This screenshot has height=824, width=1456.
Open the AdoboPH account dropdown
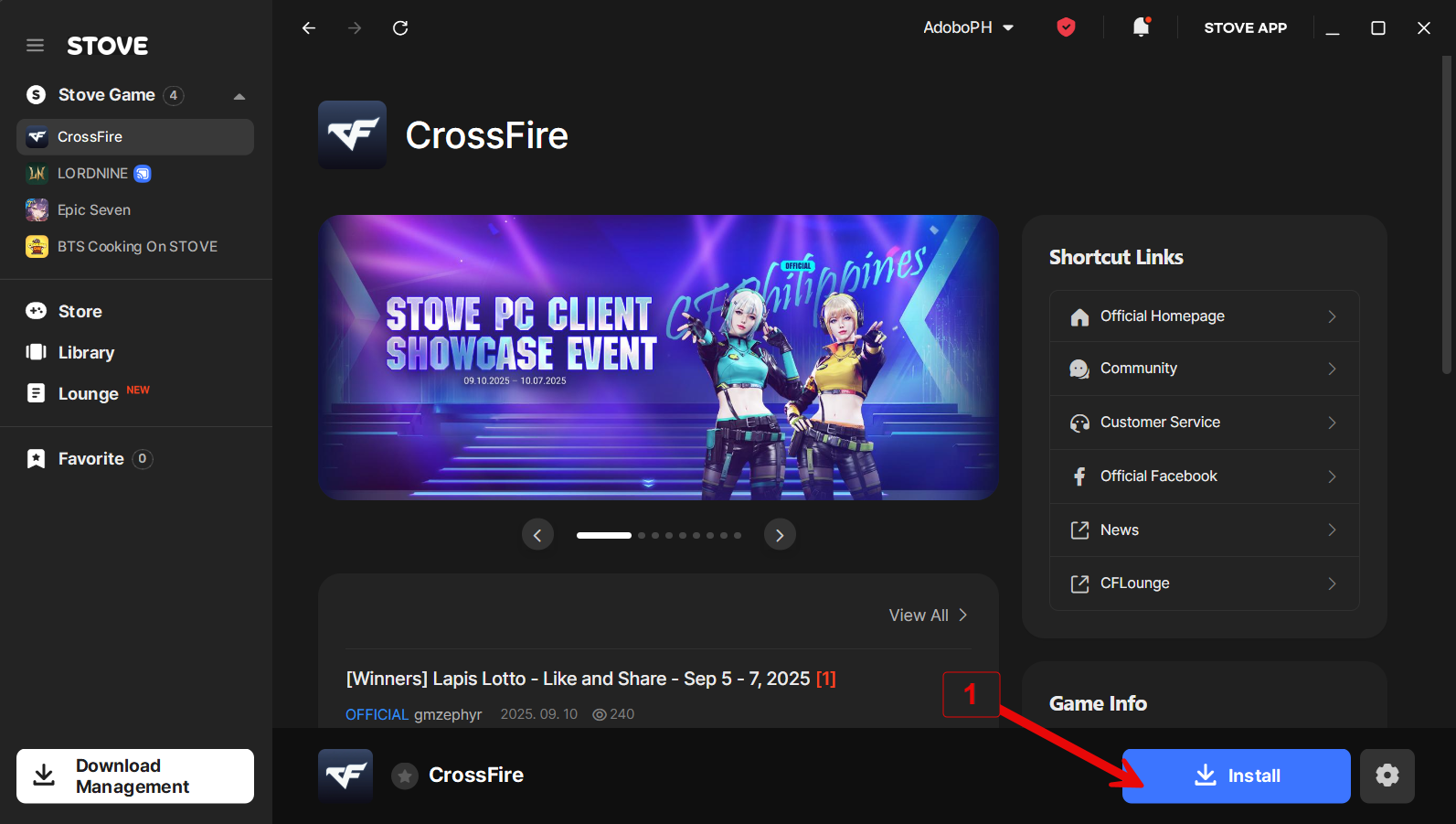[x=968, y=27]
